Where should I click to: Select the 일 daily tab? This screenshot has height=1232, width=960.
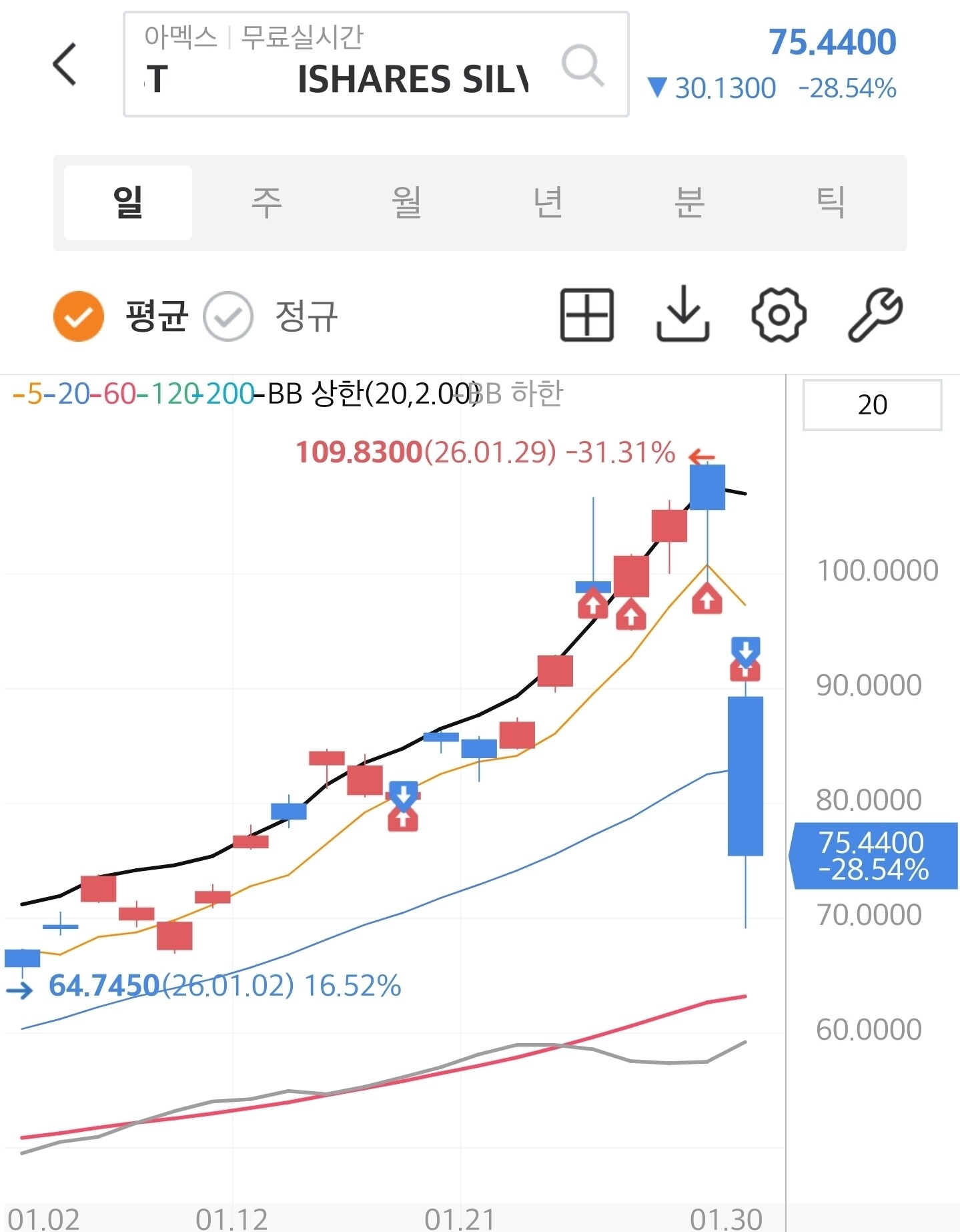(128, 203)
